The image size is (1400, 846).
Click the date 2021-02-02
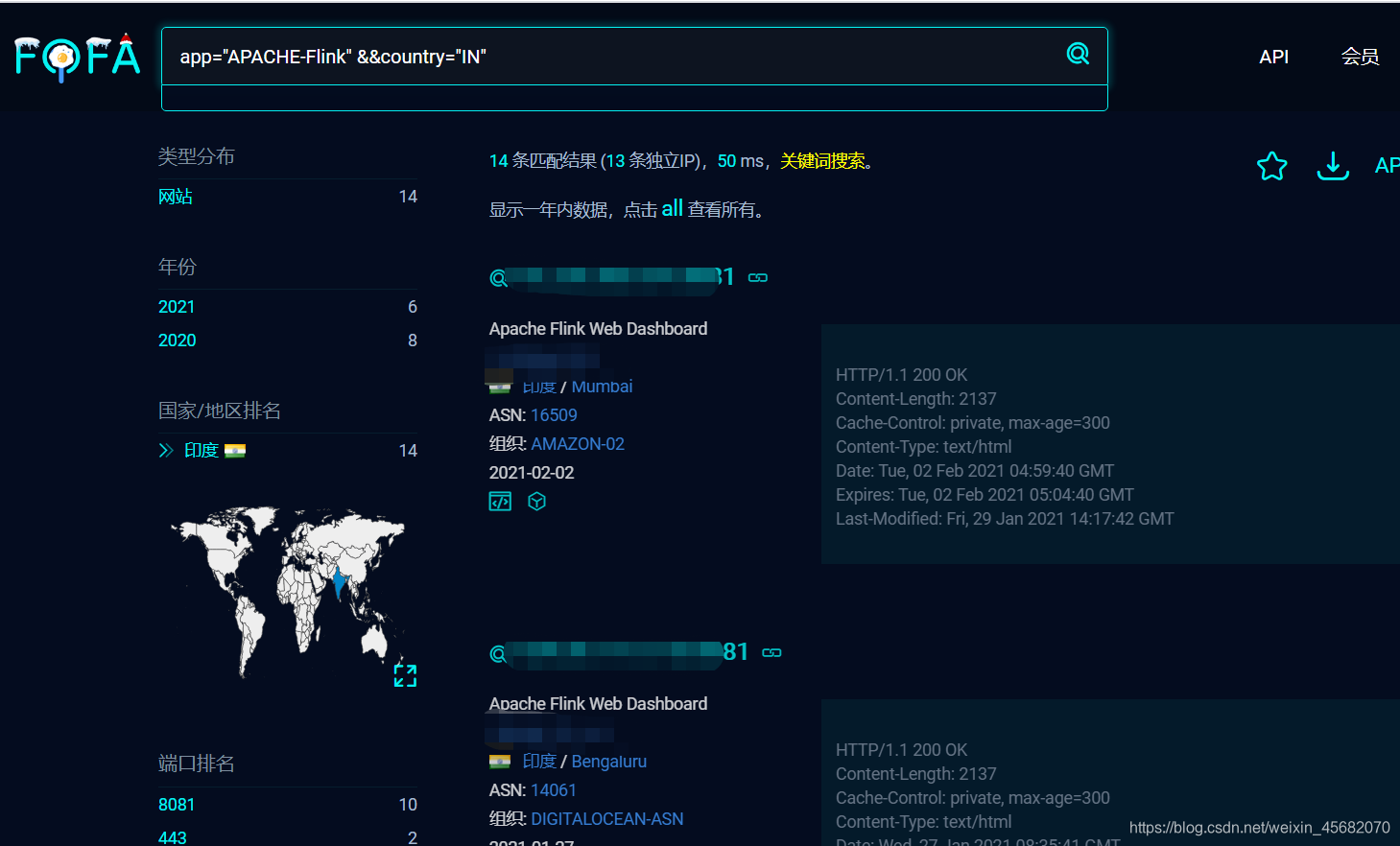coord(532,473)
